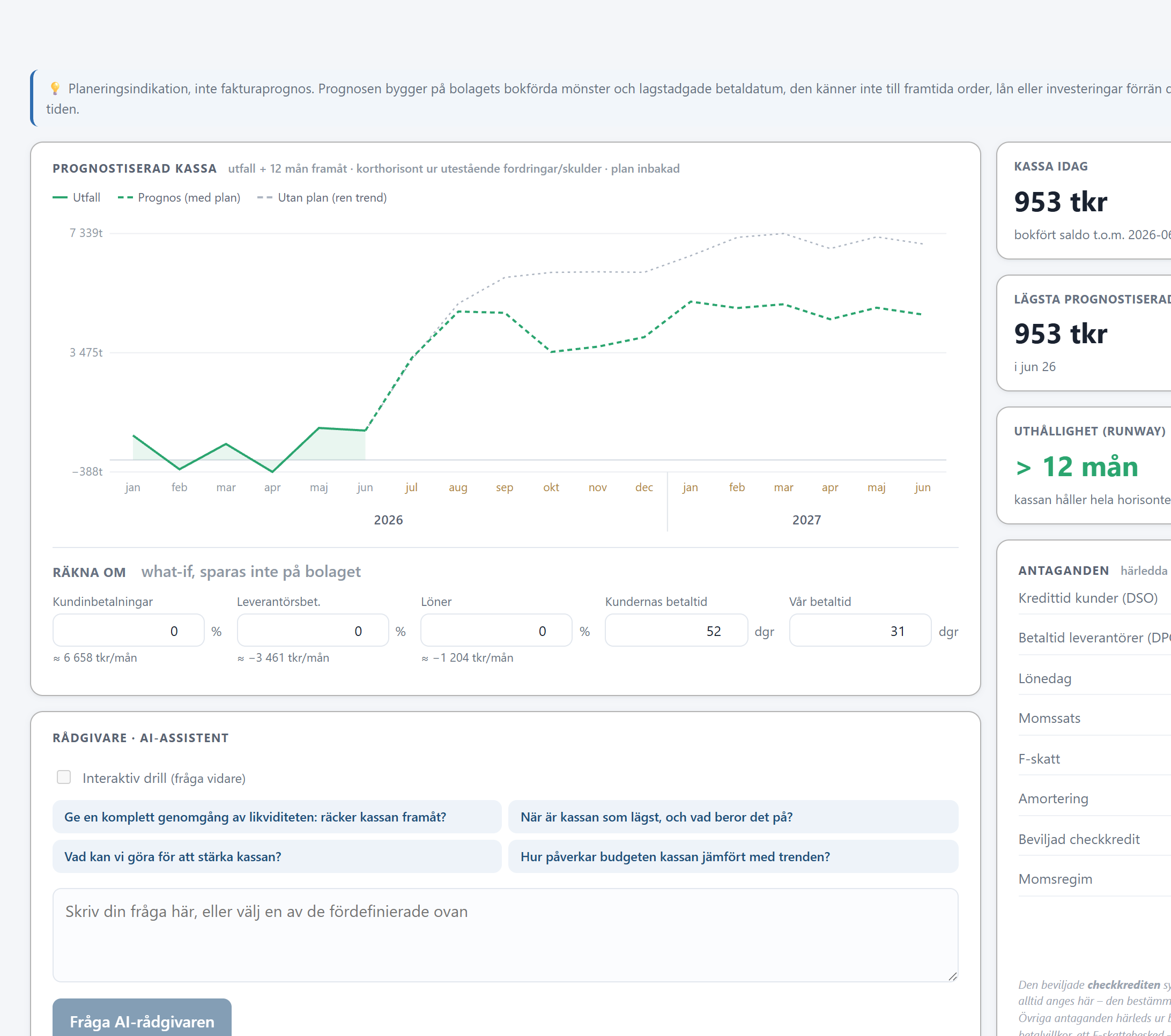This screenshot has height=1036, width=1171.
Task: Click the resize handle of the question textarea
Action: pos(952,976)
